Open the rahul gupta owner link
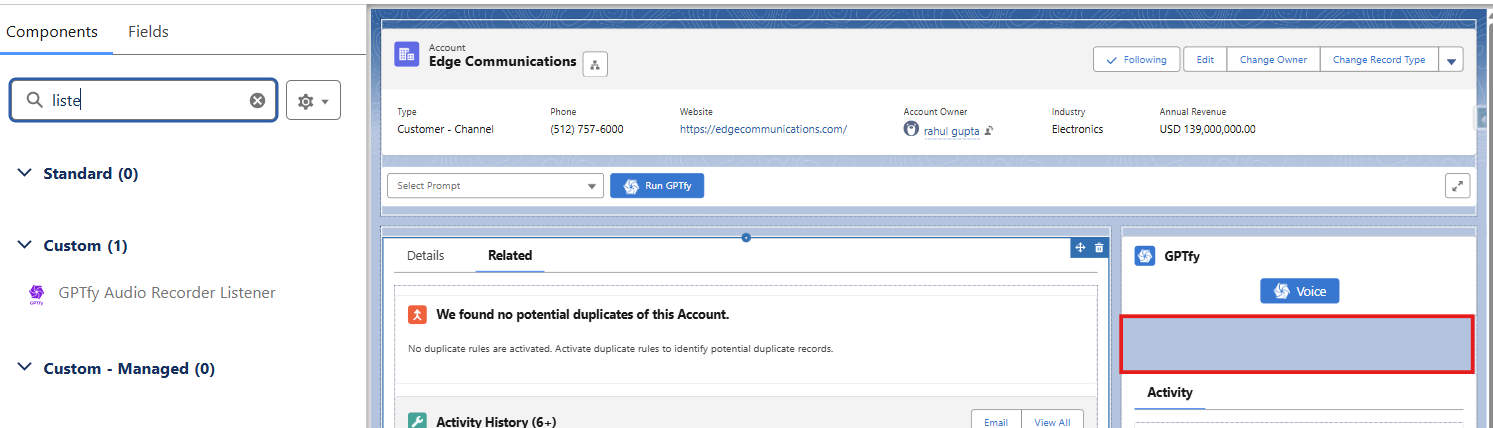This screenshot has width=1493, height=428. coord(951,130)
